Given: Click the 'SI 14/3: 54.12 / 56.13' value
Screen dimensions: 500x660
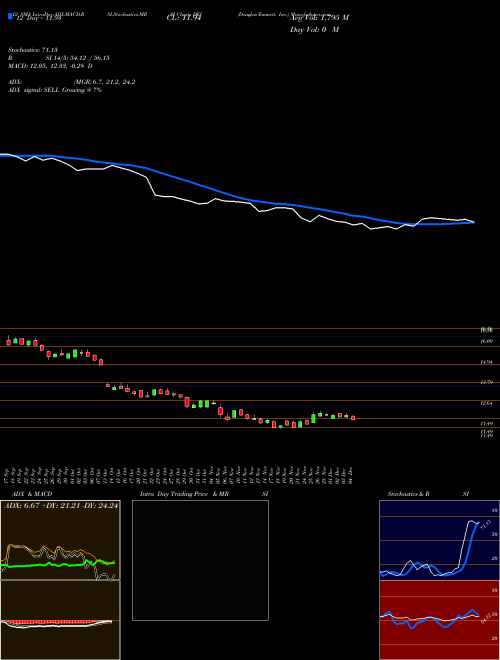Looking at the screenshot, I should point(78,58).
